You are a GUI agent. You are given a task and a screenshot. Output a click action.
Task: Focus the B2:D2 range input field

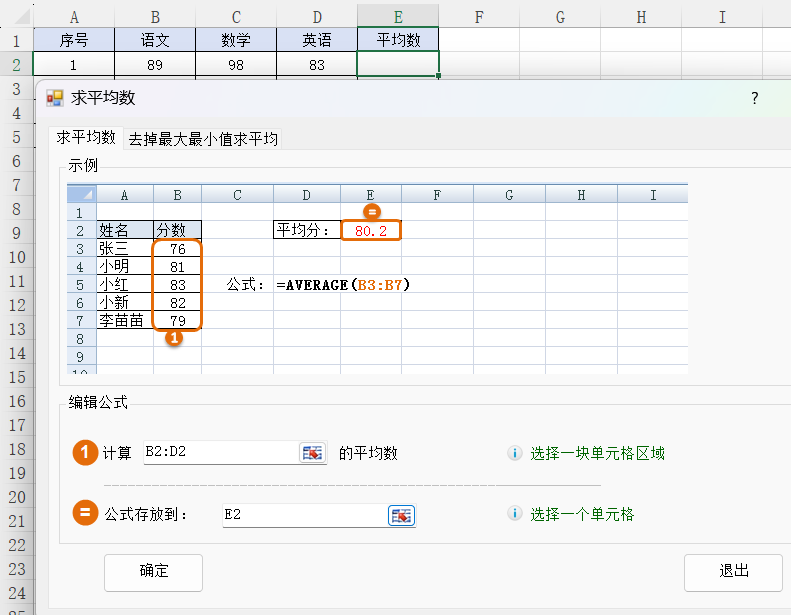click(x=220, y=453)
